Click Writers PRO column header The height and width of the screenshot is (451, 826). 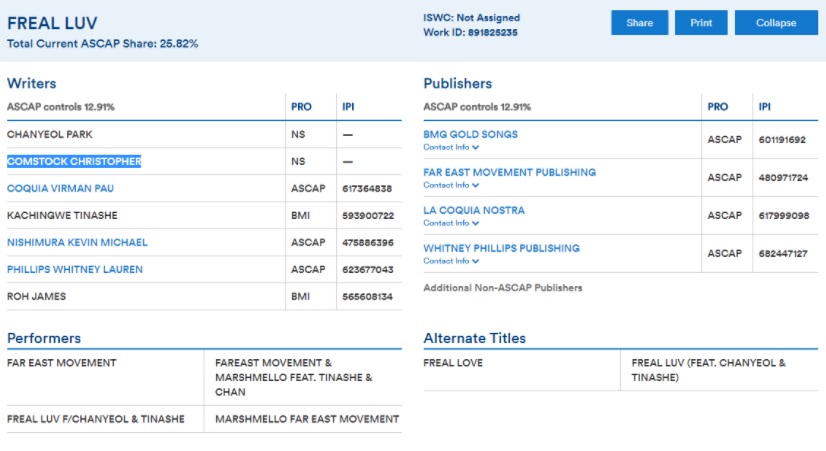(301, 107)
